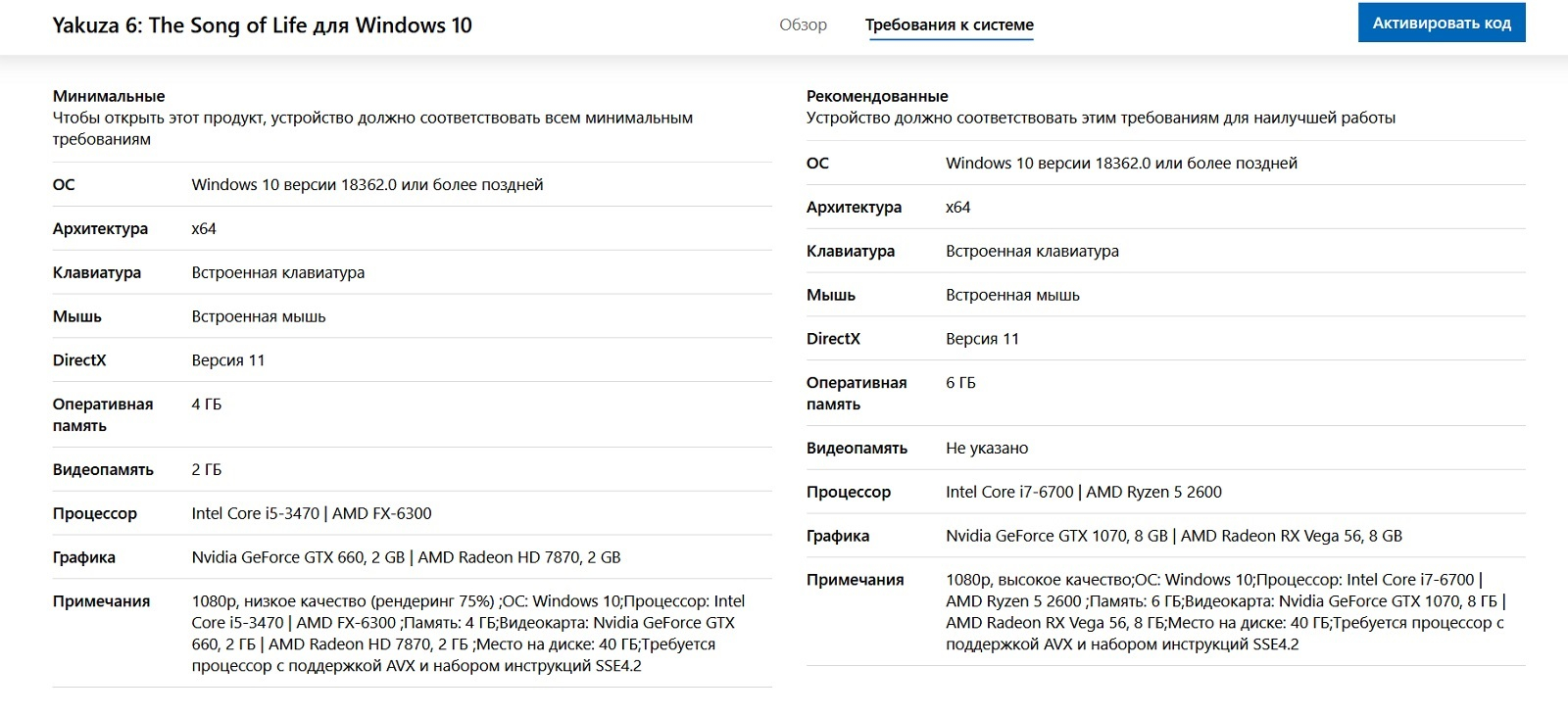This screenshot has width=1568, height=715.
Task: Click the Видеопамять label under minimum requirements
Action: [103, 470]
